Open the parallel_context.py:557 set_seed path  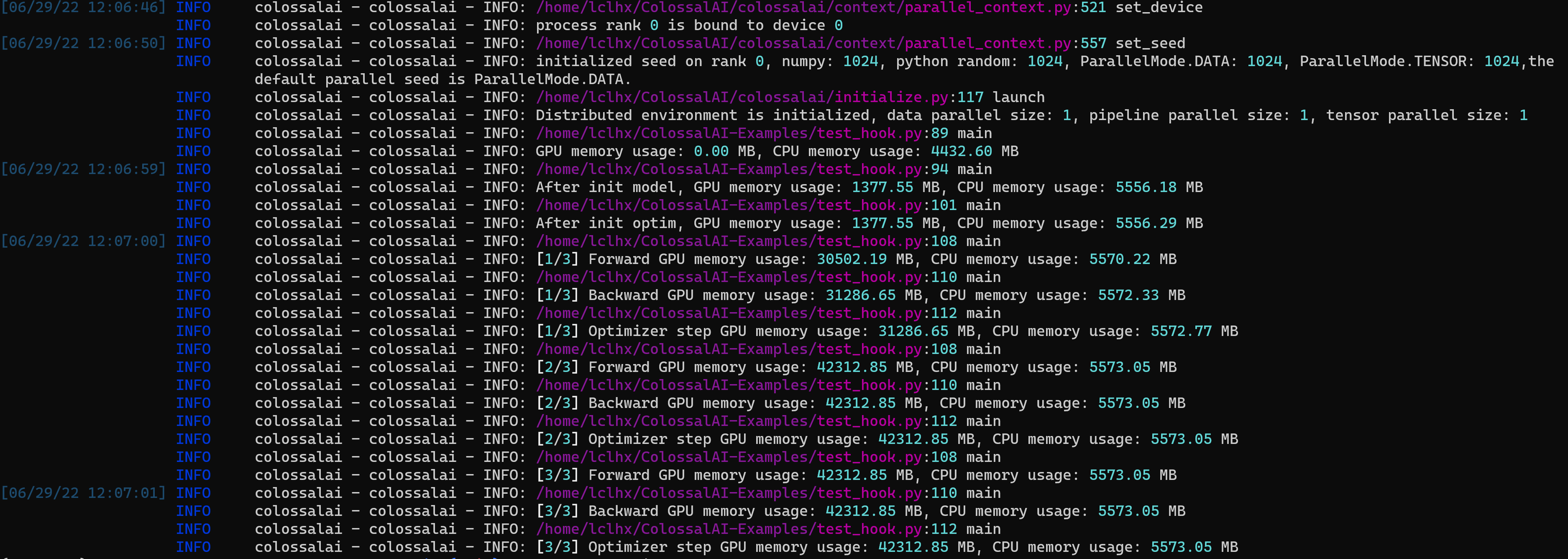point(803,43)
